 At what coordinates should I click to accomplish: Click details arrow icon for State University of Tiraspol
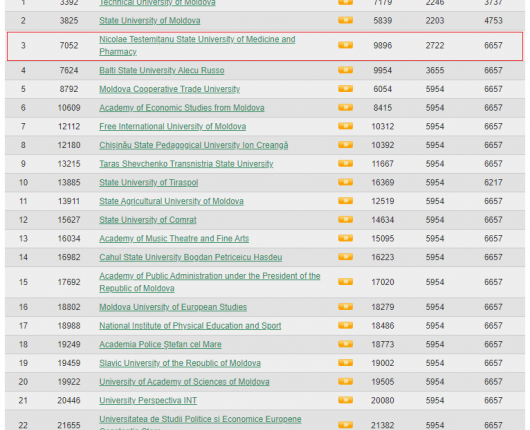click(345, 182)
